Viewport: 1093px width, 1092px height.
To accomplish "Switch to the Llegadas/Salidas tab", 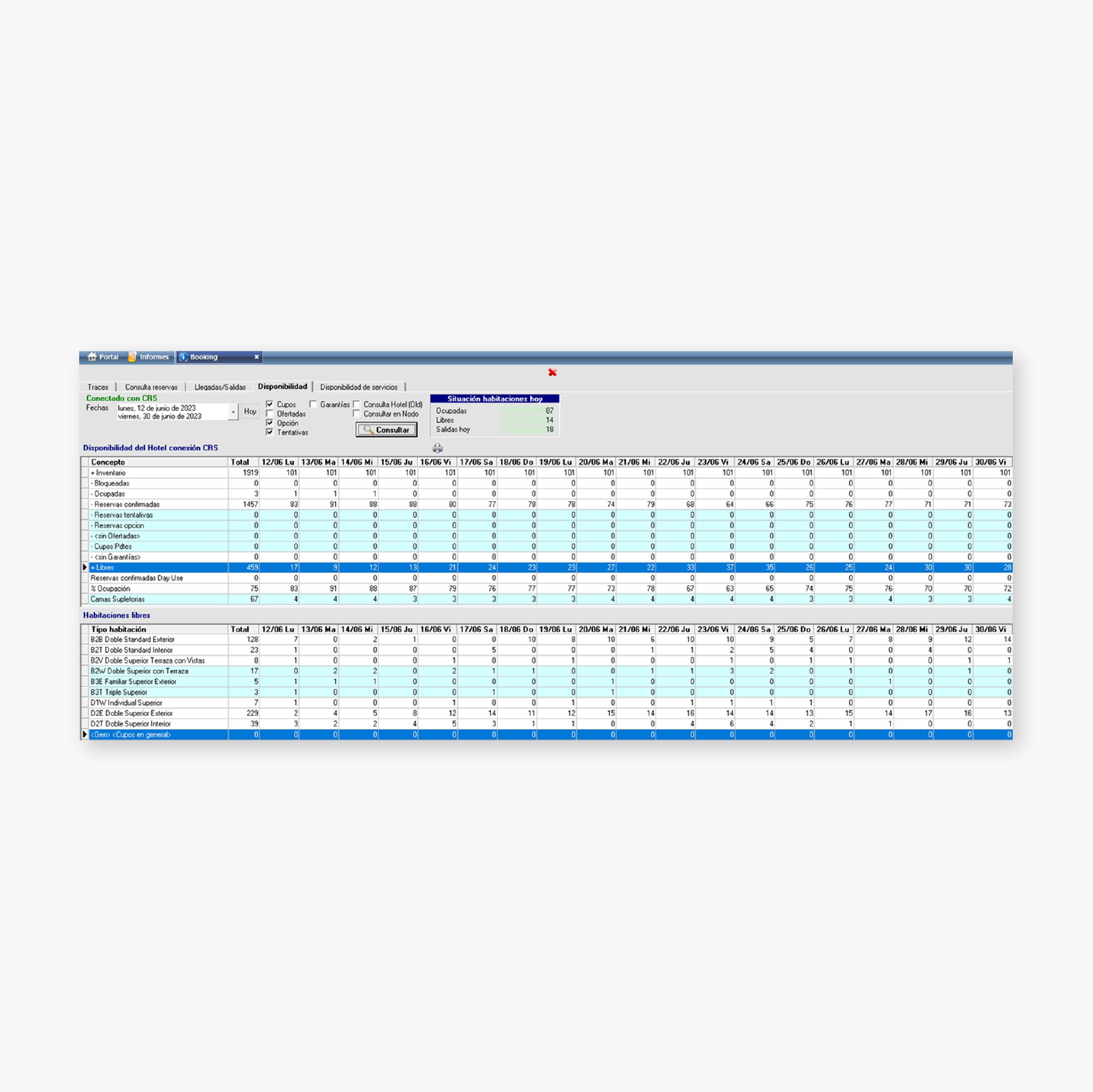I will click(x=220, y=387).
